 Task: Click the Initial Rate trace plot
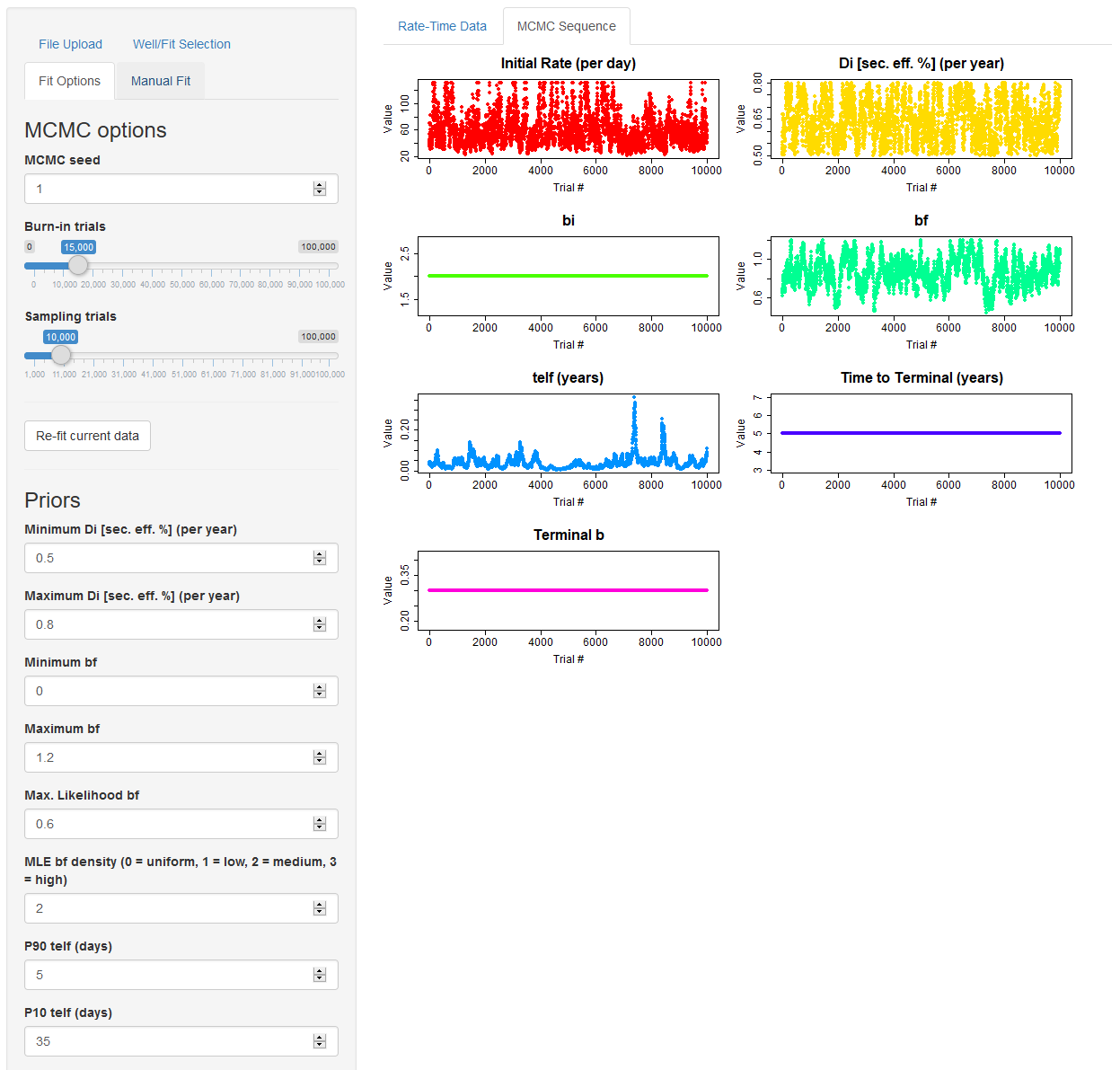[x=568, y=119]
